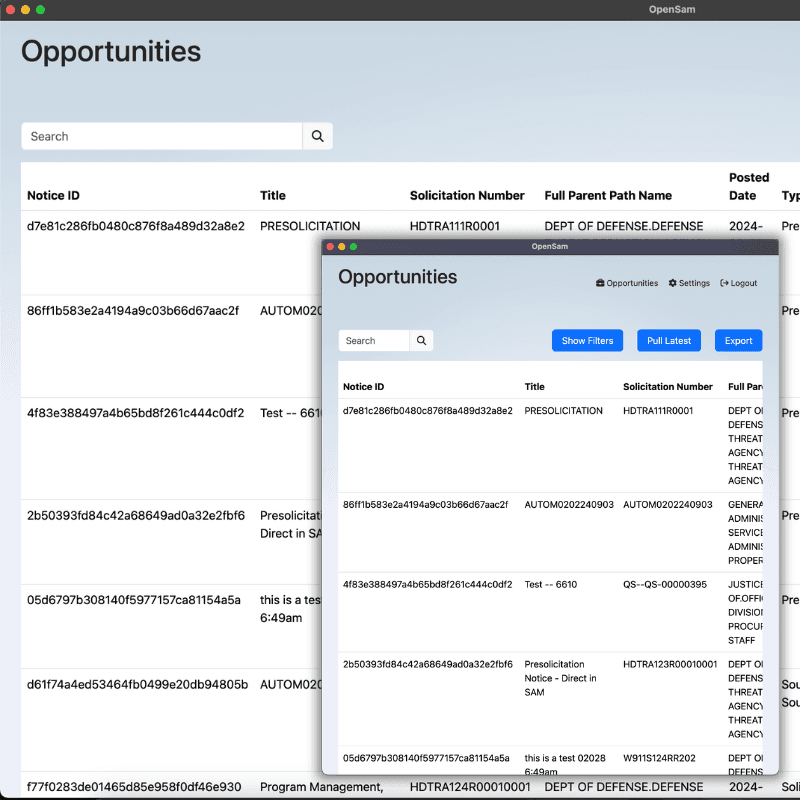
Task: Close the front OpenSam window
Action: (330, 246)
